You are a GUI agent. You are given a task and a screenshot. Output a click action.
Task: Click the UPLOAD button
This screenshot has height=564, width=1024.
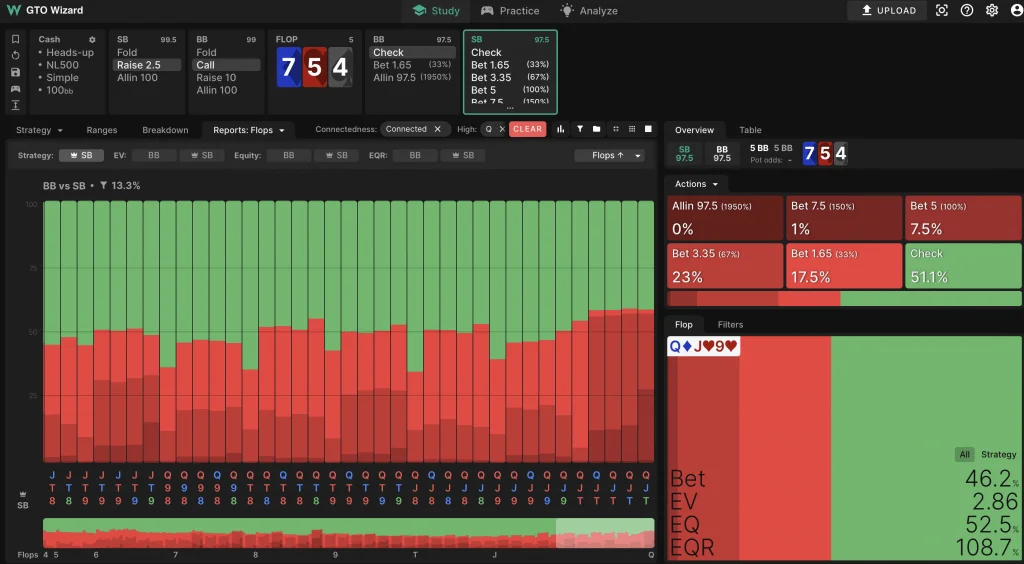pos(887,11)
